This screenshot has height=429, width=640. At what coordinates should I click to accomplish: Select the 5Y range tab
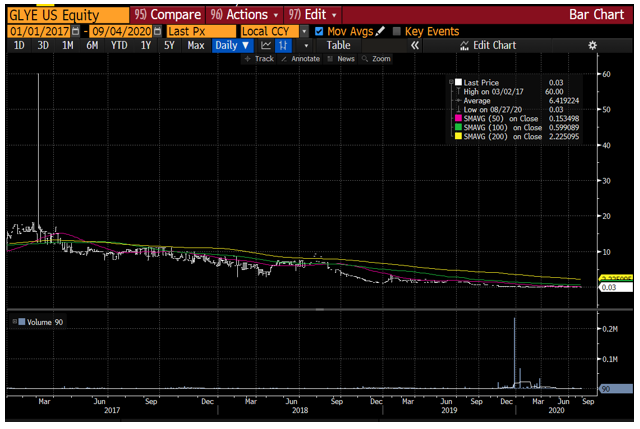(169, 45)
